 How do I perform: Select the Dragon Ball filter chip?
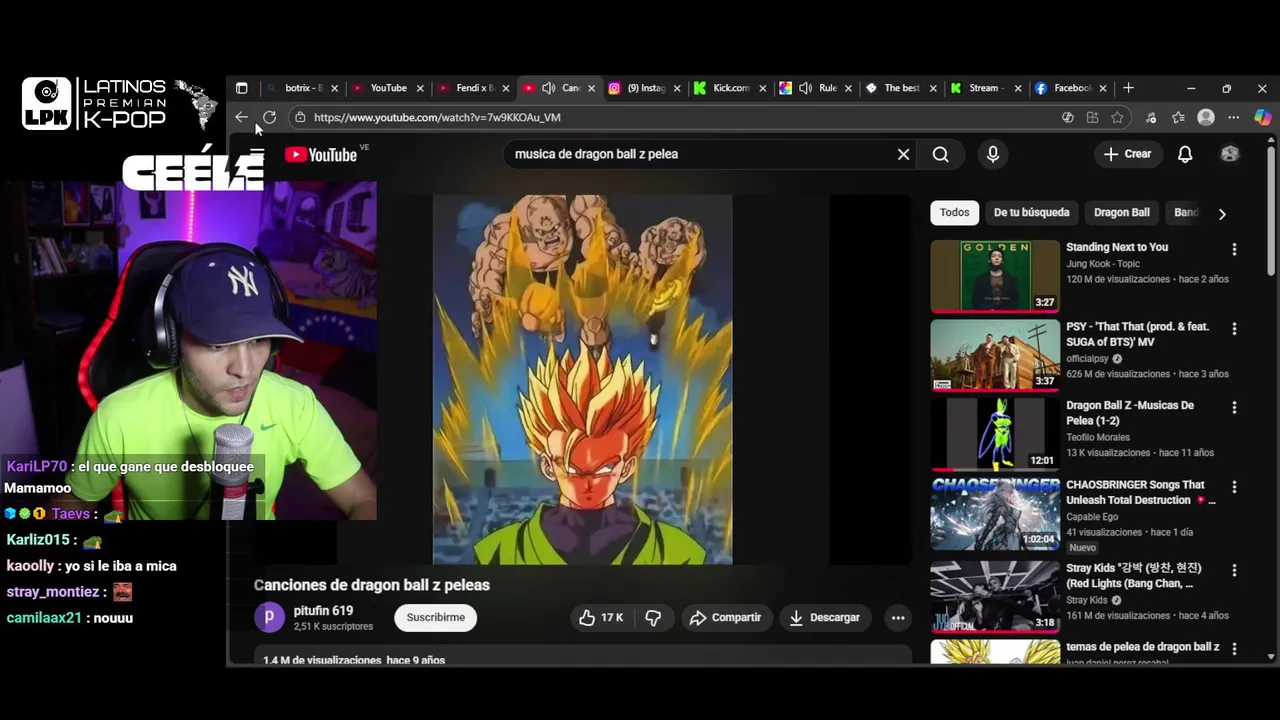(x=1122, y=212)
